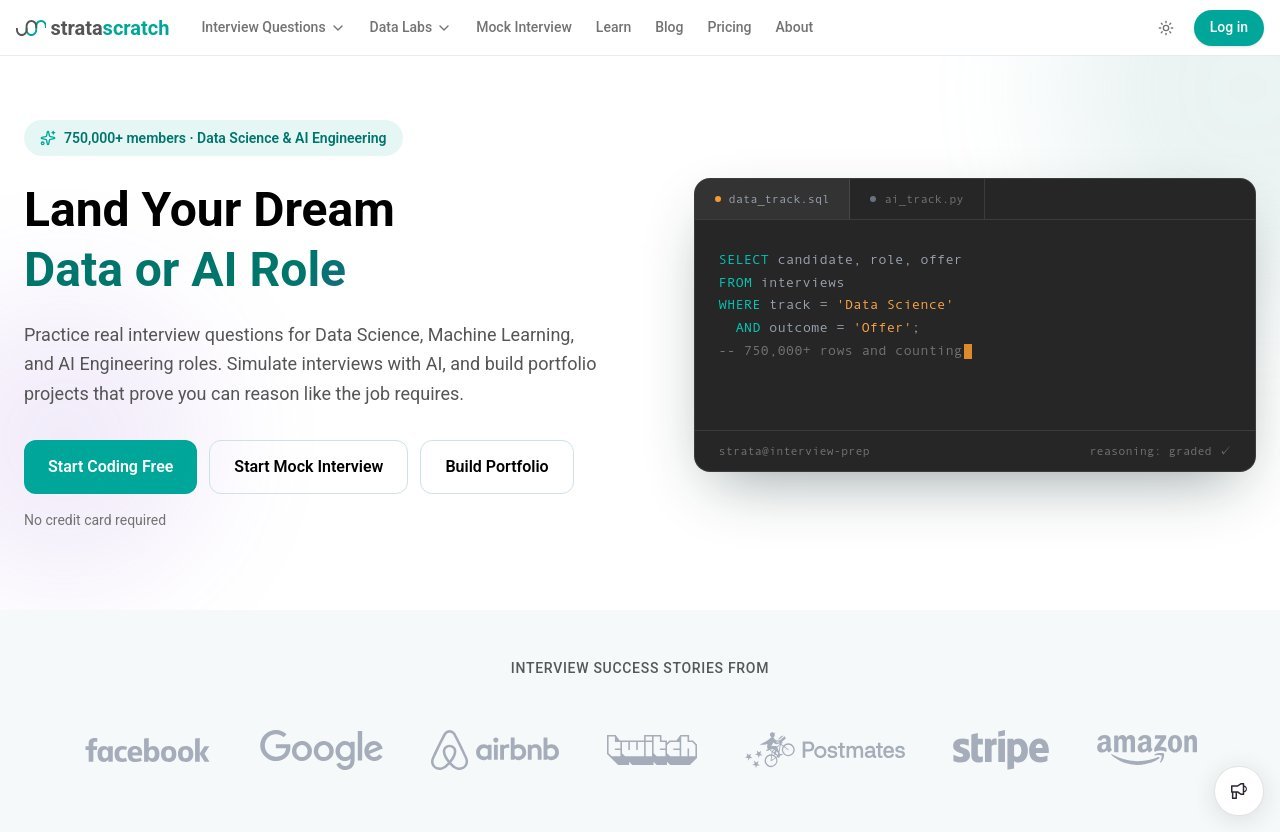This screenshot has height=832, width=1280.
Task: Go to the Blog page
Action: pyautogui.click(x=669, y=27)
